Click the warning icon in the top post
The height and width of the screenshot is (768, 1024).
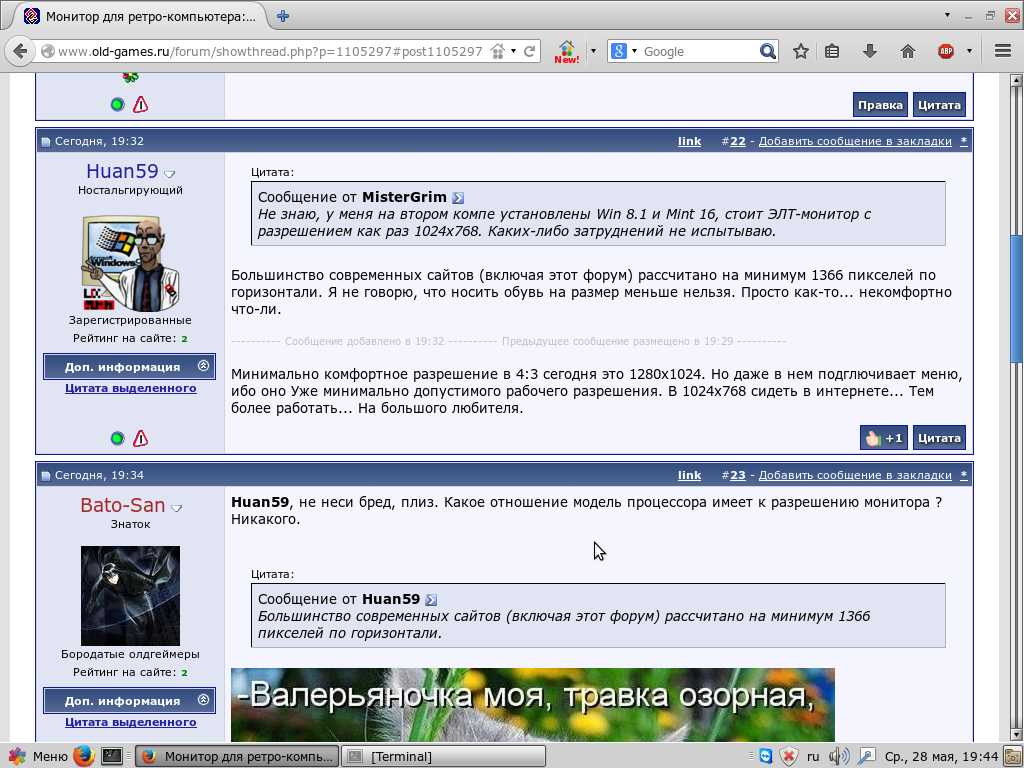coord(140,104)
